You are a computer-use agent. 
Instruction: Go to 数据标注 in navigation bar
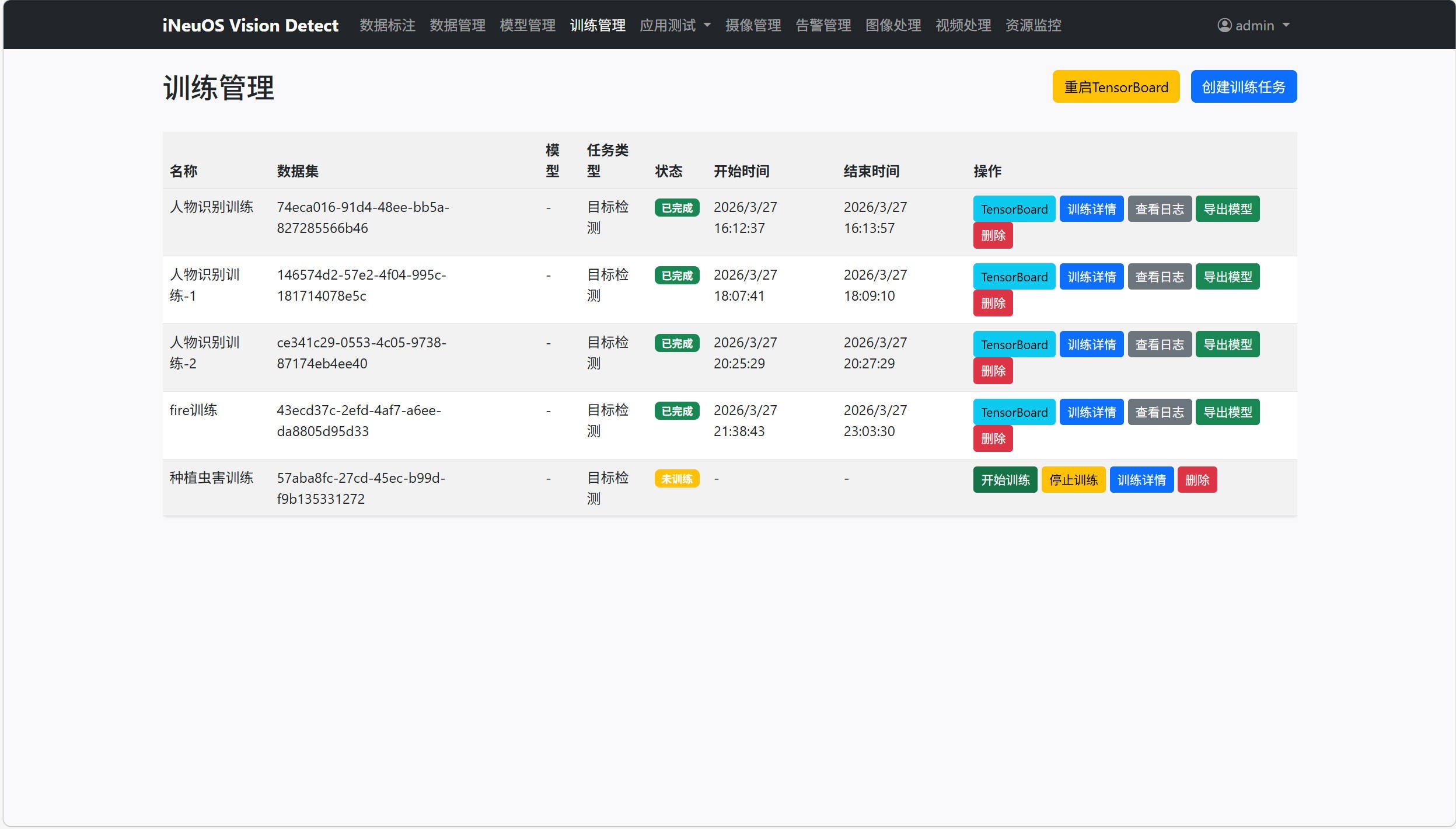coord(387,25)
